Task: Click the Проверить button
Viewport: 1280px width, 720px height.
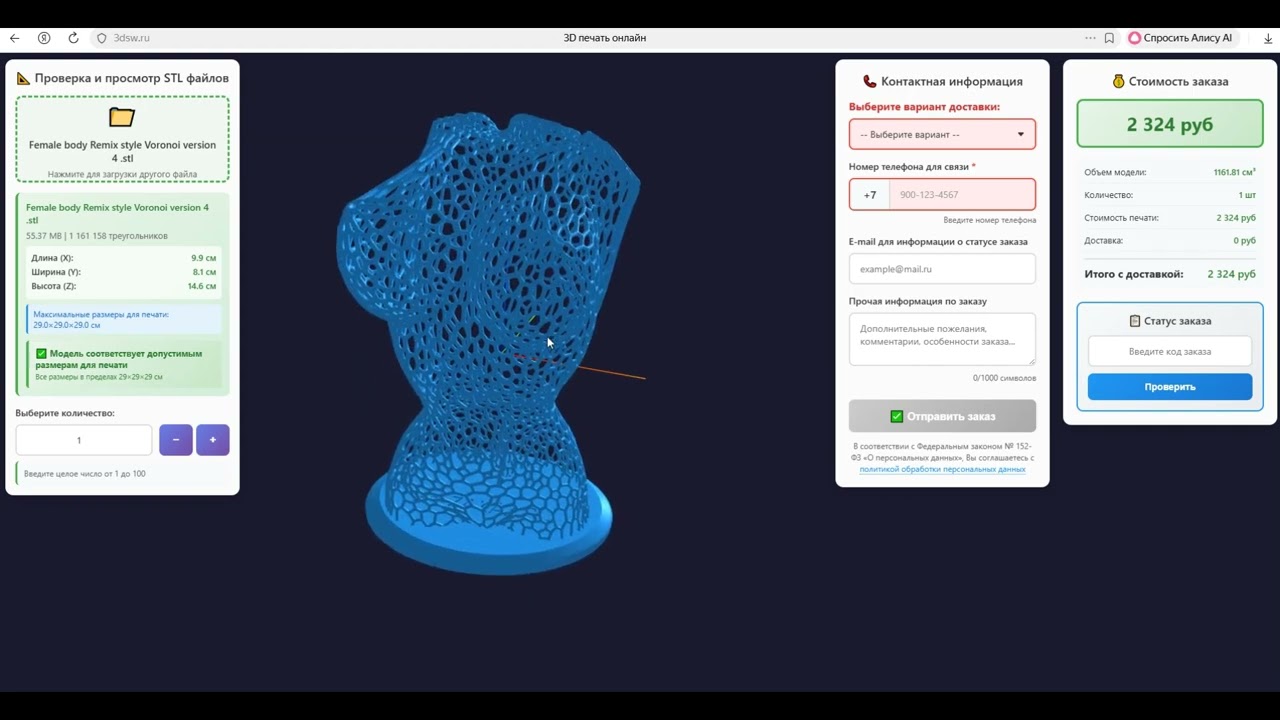Action: click(x=1170, y=387)
